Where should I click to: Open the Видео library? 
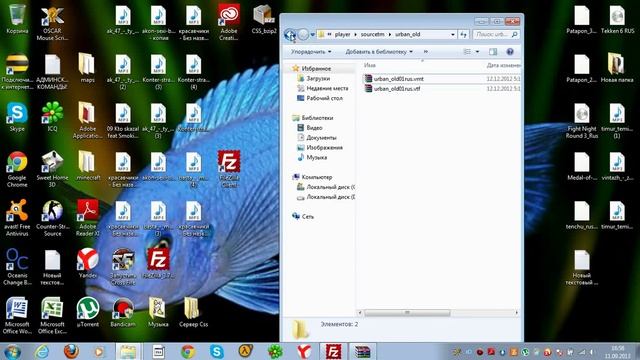314,128
